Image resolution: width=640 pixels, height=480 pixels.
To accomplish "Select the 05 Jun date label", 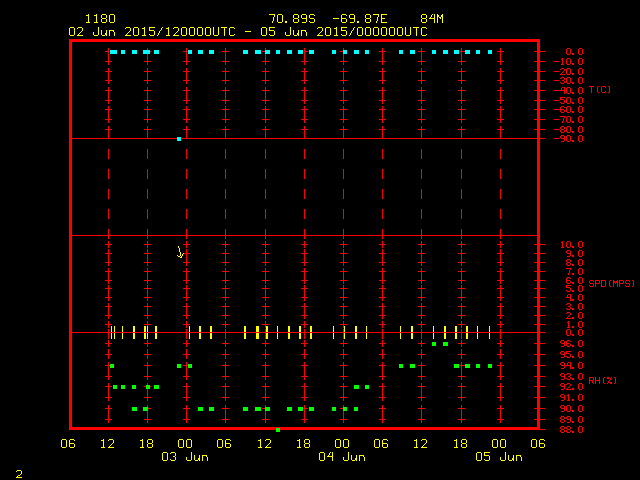I will (x=498, y=457).
